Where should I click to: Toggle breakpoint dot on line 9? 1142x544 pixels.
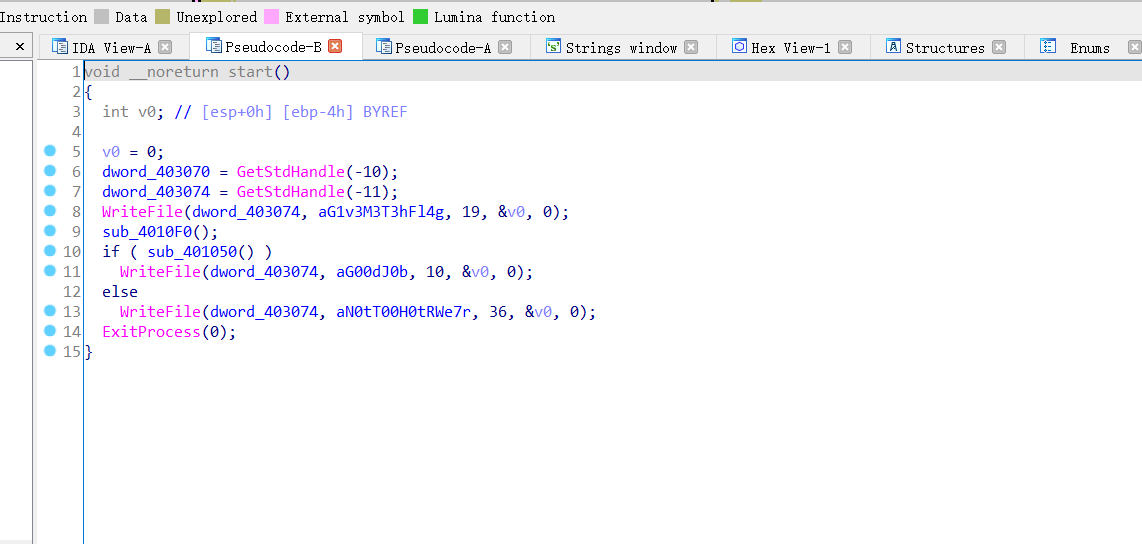[50, 230]
